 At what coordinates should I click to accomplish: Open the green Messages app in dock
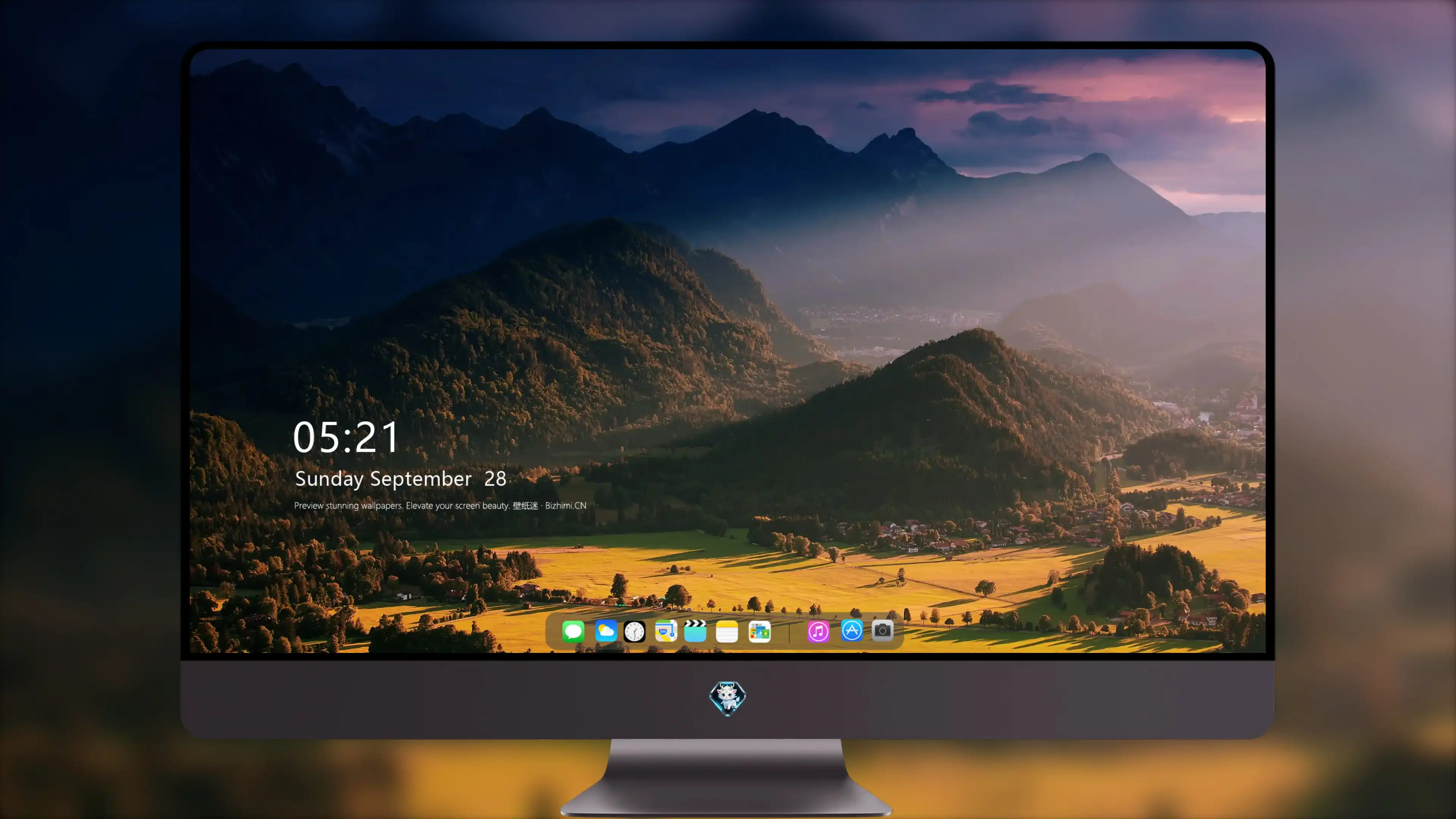click(573, 631)
